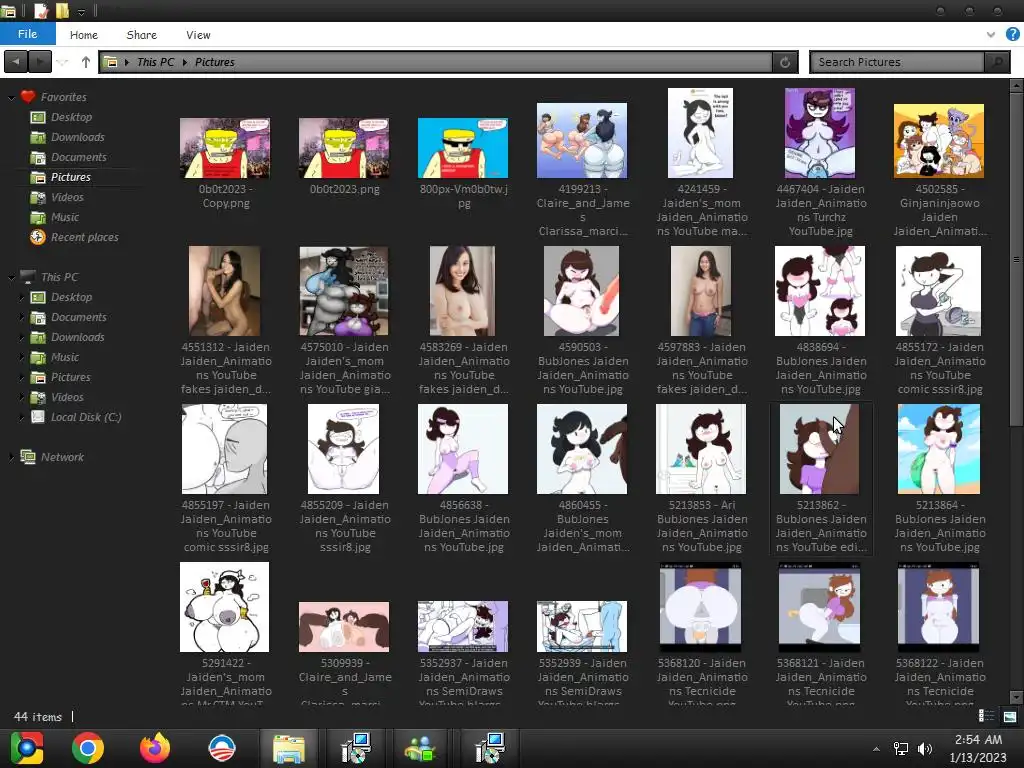Click the This PC breadcrumb in address bar
This screenshot has width=1024, height=768.
coord(155,62)
